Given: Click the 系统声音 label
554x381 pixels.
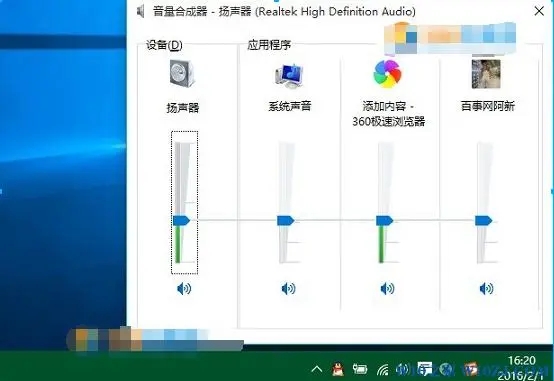Looking at the screenshot, I should [290, 106].
